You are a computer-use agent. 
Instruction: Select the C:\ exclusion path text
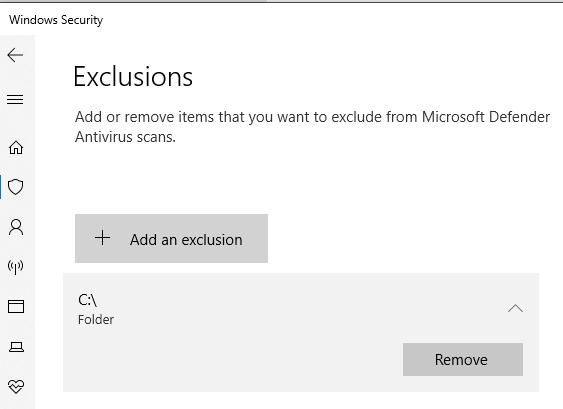(x=87, y=300)
